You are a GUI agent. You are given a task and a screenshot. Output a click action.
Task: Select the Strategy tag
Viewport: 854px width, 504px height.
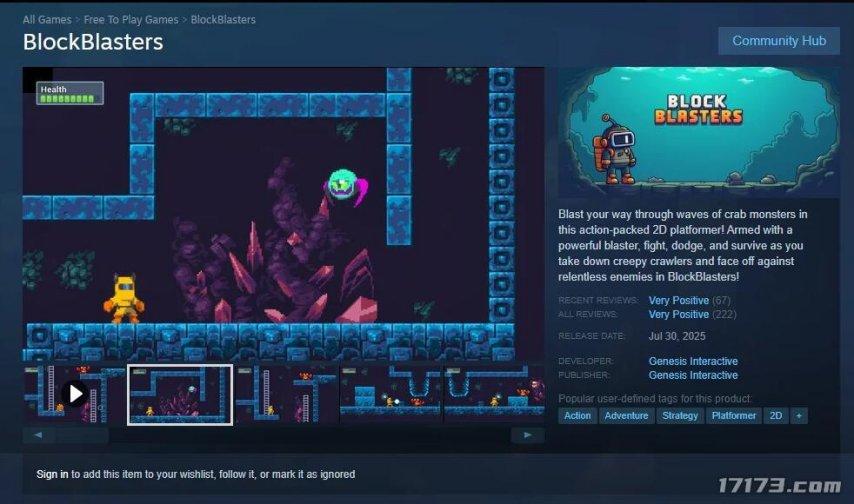click(x=679, y=415)
